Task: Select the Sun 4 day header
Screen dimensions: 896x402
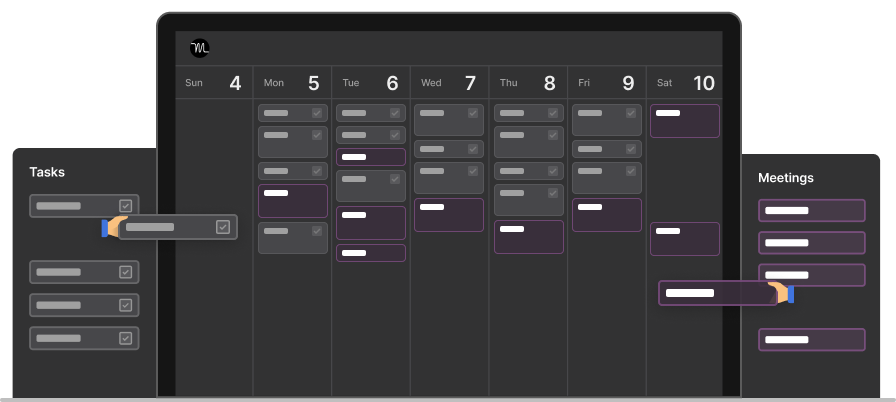Action: [213, 83]
